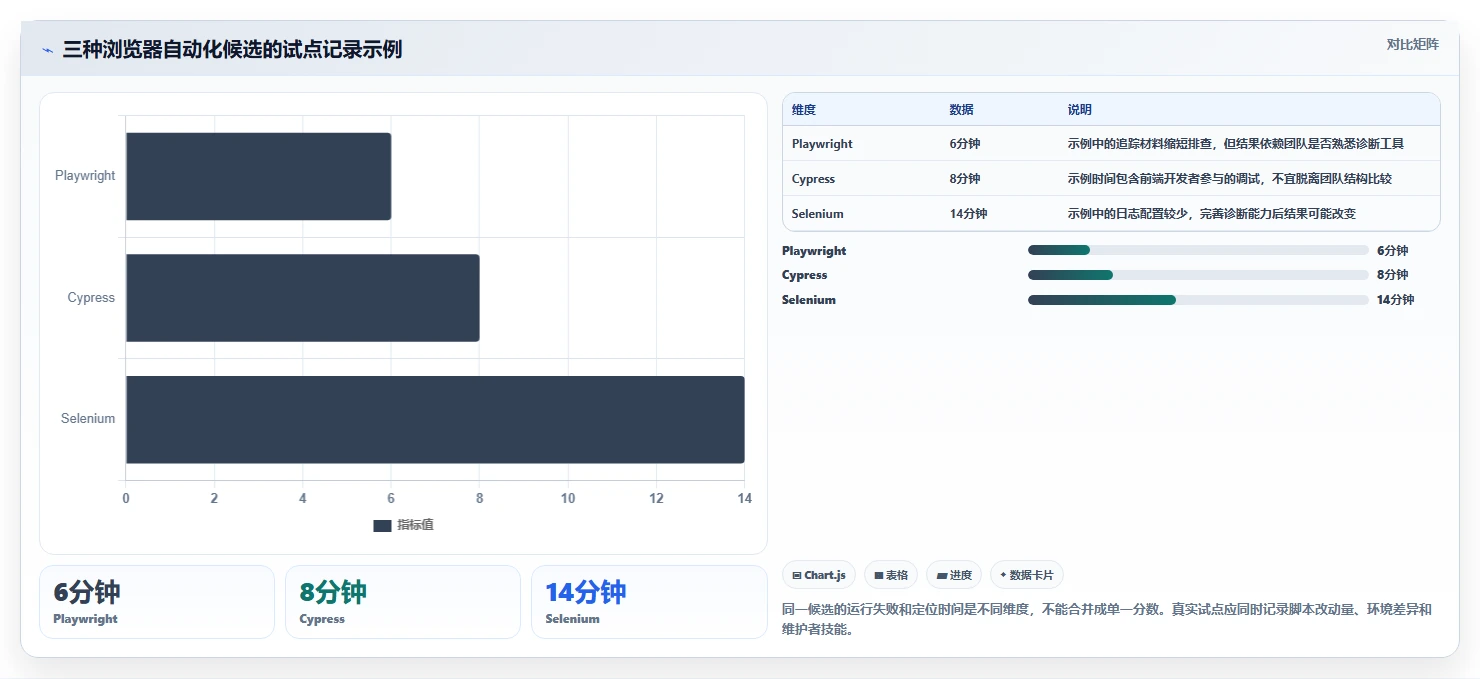Screen dimensions: 1480x679
Task: Click the description starting 示例时间包含前端
Action: [1230, 179]
